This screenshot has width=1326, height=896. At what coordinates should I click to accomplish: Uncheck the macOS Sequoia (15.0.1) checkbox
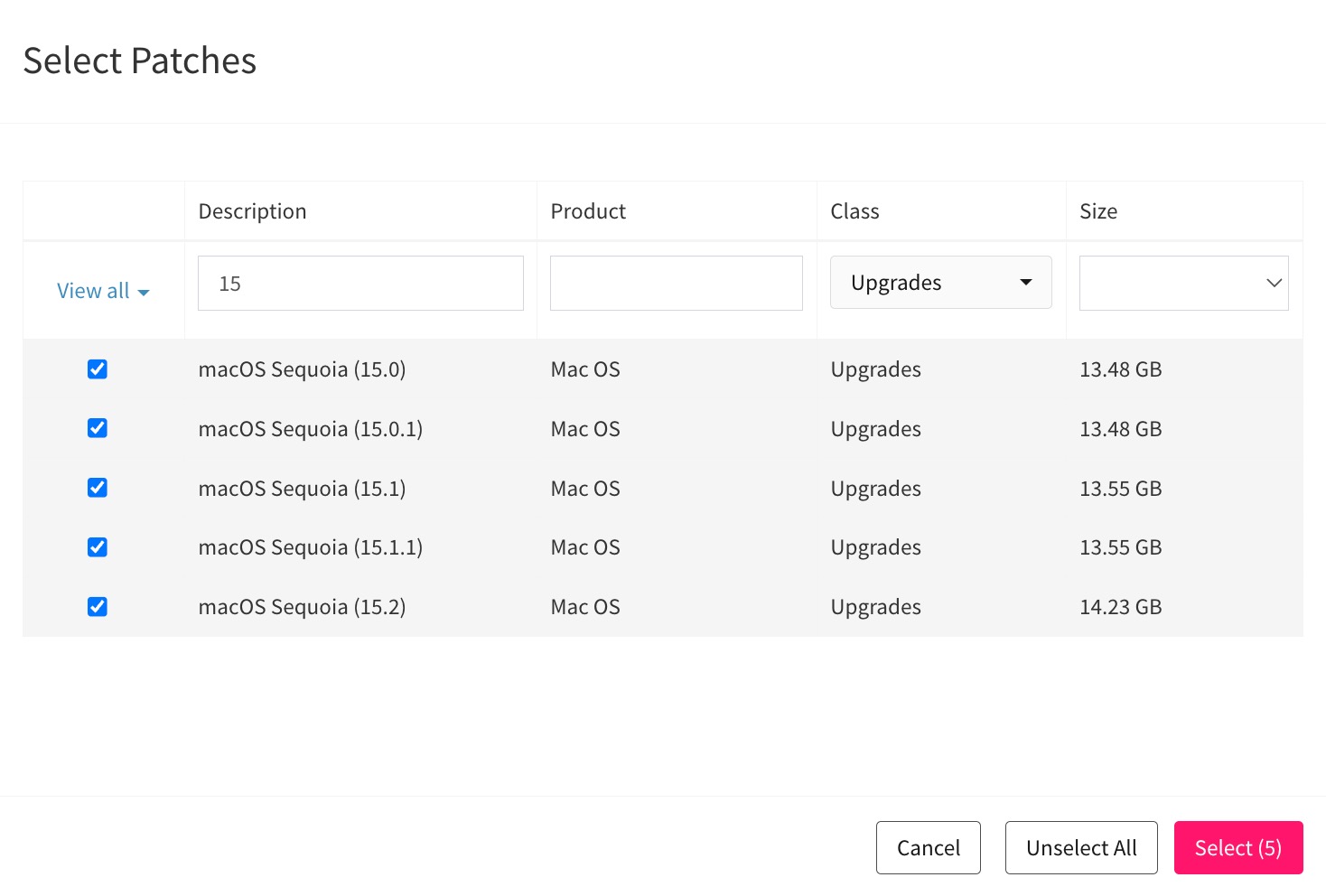98,428
